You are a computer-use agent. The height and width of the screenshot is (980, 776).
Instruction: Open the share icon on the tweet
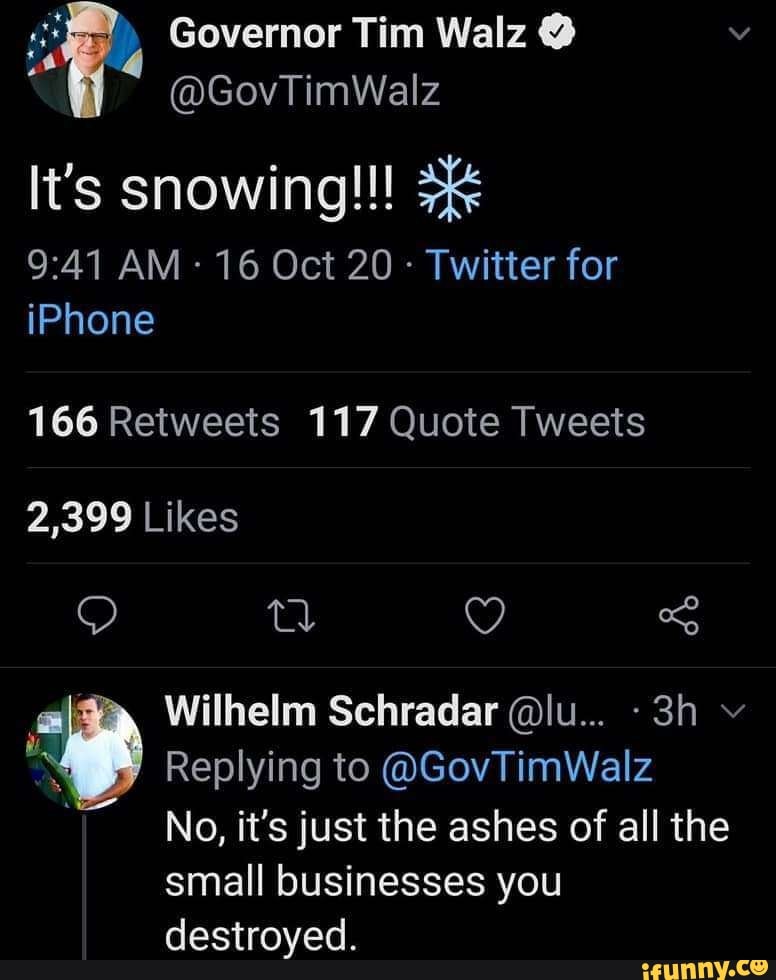tap(678, 617)
